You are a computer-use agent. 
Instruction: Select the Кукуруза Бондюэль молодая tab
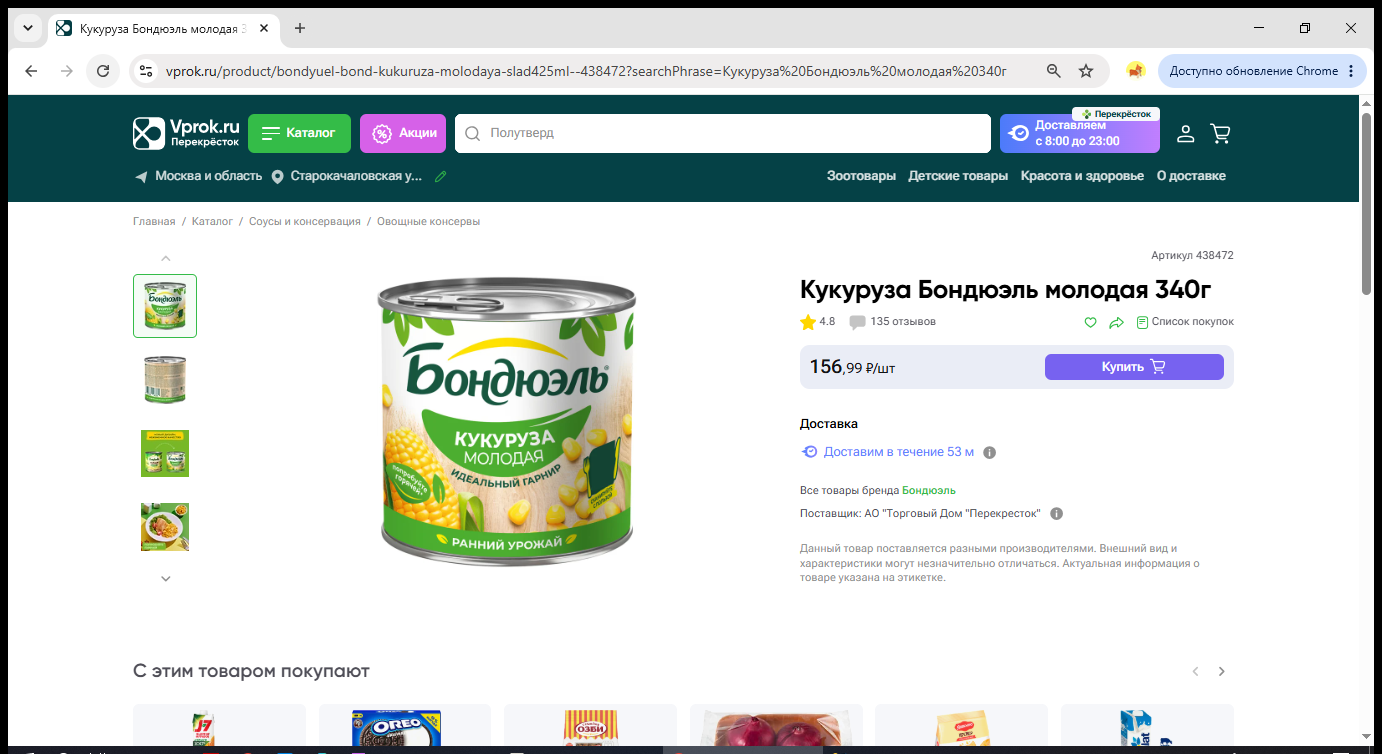pyautogui.click(x=163, y=28)
